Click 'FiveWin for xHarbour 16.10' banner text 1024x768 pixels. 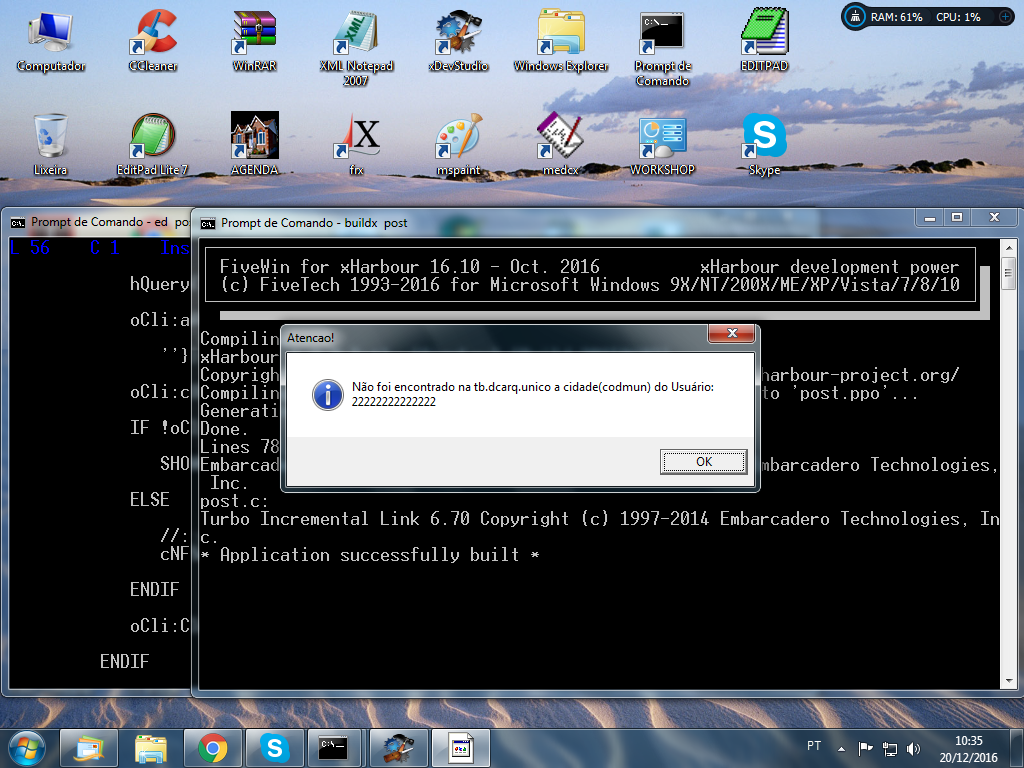(409, 267)
